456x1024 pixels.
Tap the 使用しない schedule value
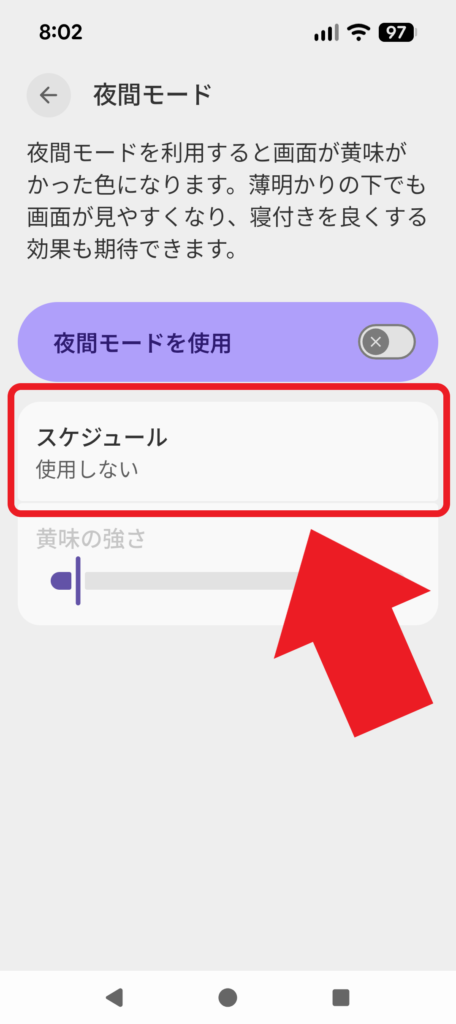(x=88, y=470)
